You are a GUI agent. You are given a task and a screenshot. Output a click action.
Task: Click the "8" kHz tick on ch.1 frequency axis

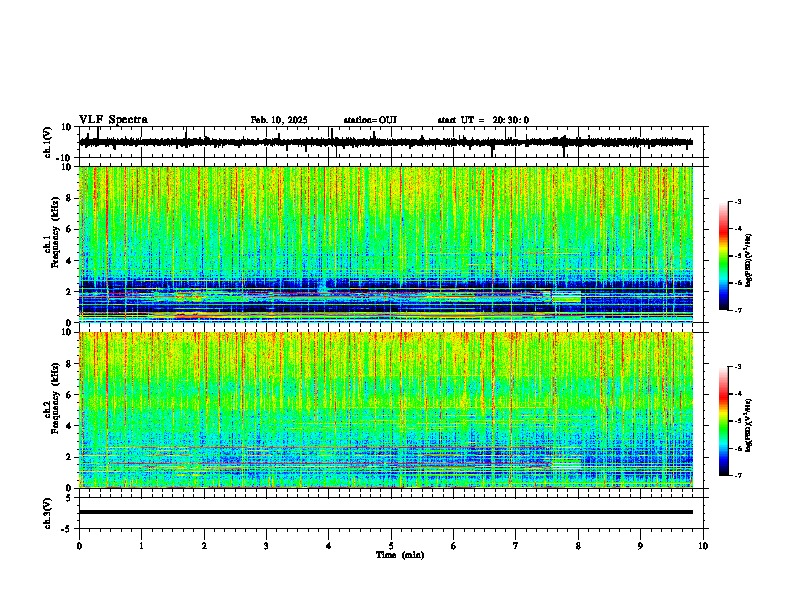click(x=69, y=198)
